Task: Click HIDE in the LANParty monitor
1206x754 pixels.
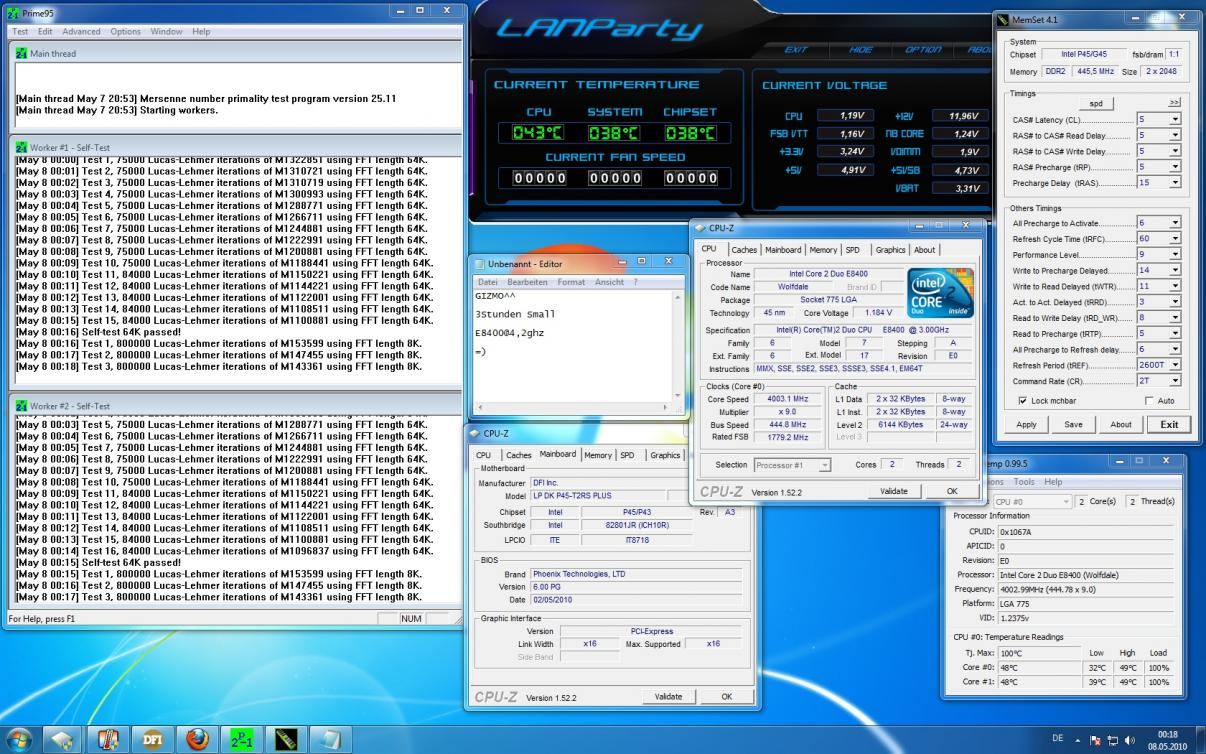Action: pos(860,49)
